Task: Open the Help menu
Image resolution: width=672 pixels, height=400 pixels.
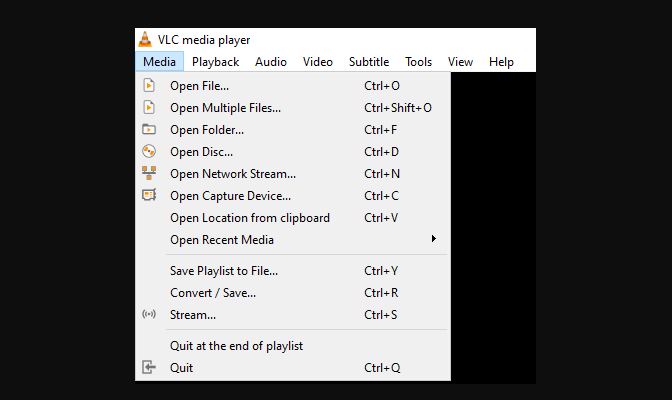Action: point(501,62)
